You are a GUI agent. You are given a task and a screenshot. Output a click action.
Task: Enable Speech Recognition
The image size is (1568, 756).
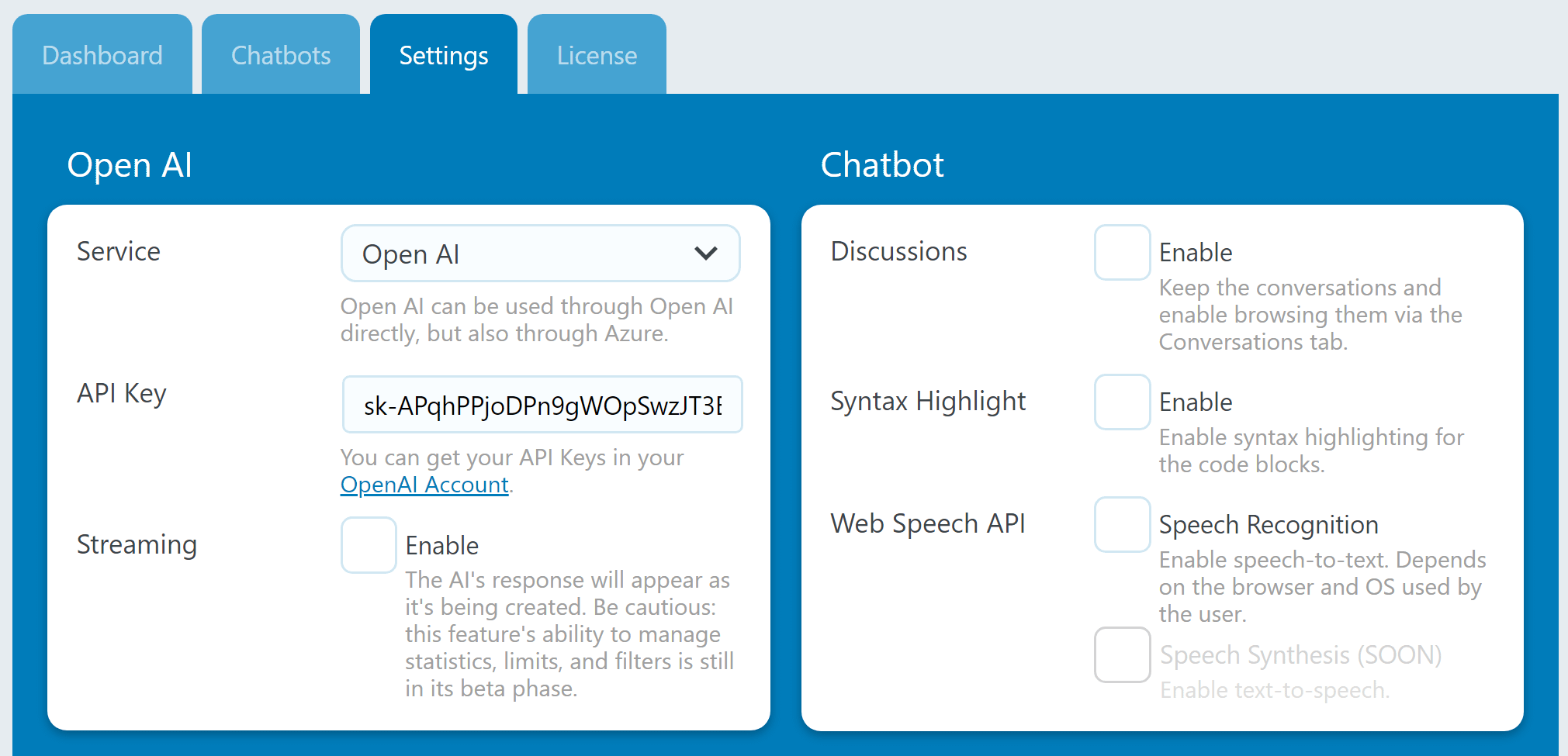click(x=1122, y=524)
